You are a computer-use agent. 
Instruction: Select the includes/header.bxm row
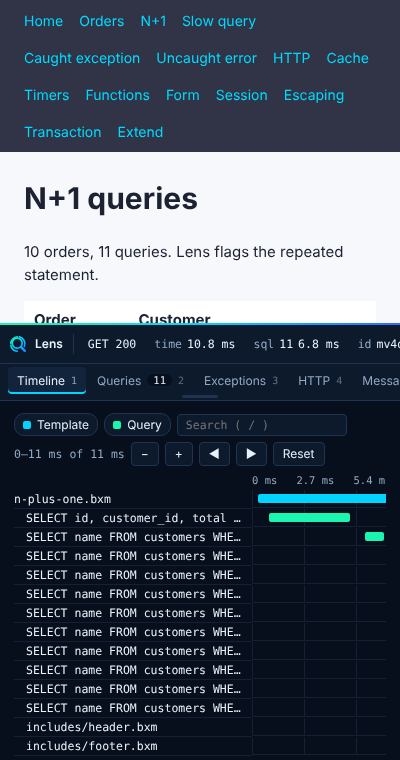click(x=200, y=727)
